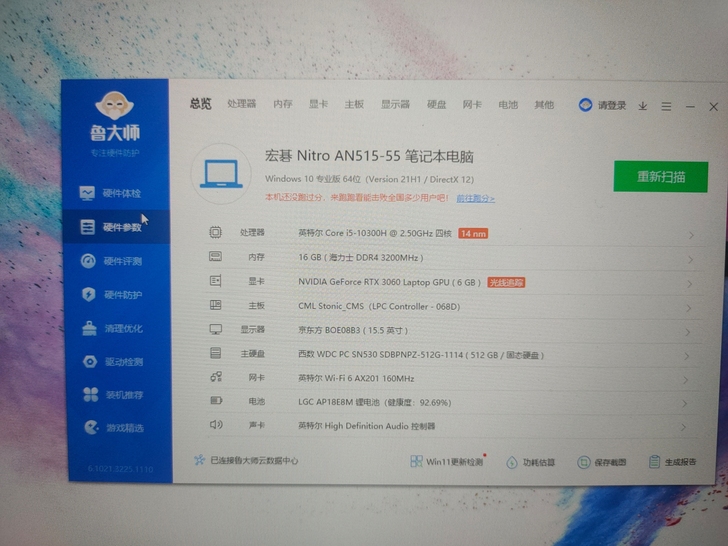Open 驱动检测 driver section

(x=113, y=361)
